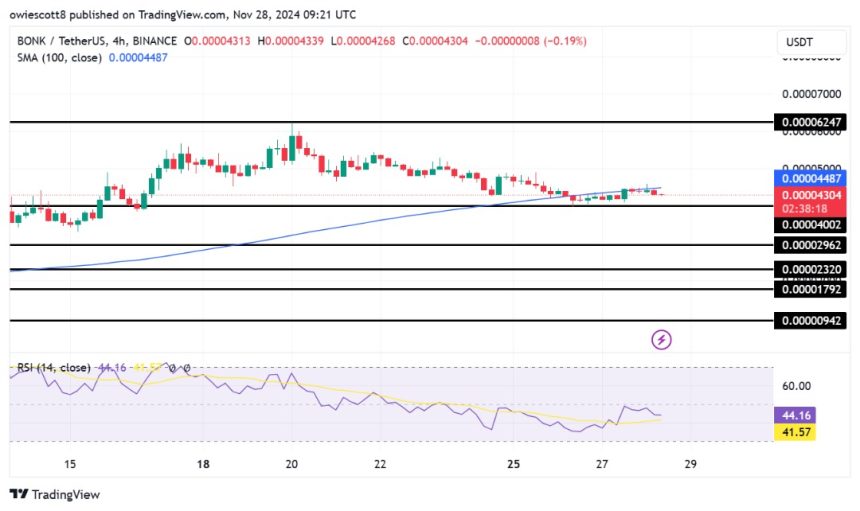Image resolution: width=860 pixels, height=511 pixels.
Task: Select the 0.00002962 horizontal level label
Action: tap(810, 244)
